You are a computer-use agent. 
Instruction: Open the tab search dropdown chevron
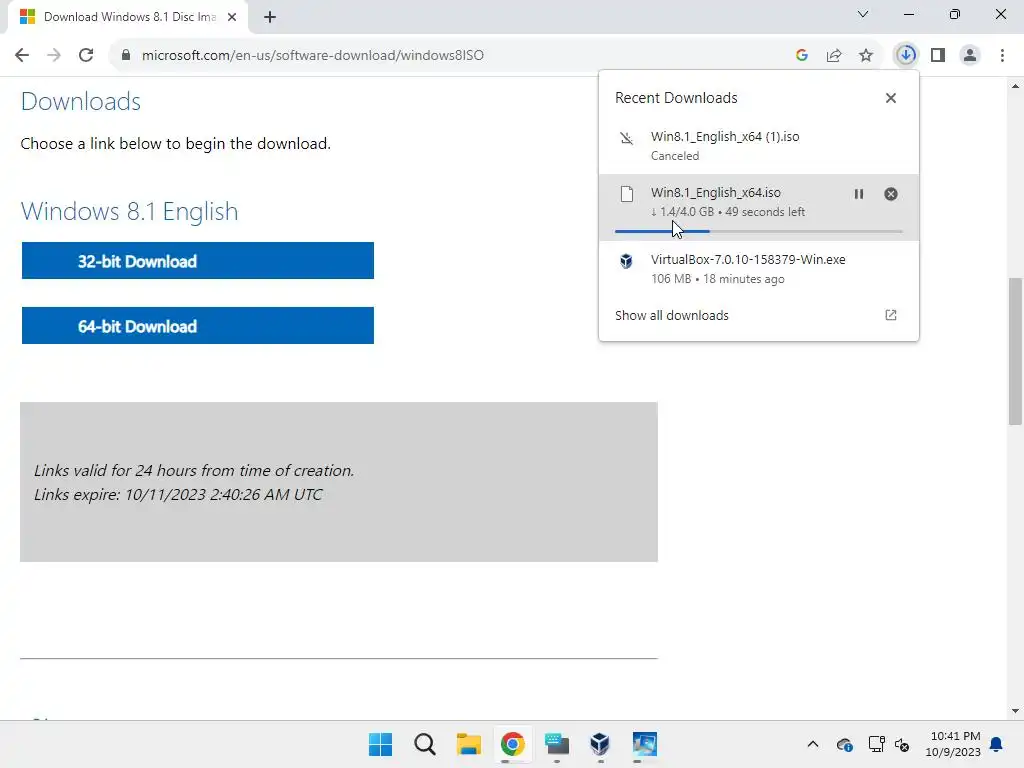[863, 14]
